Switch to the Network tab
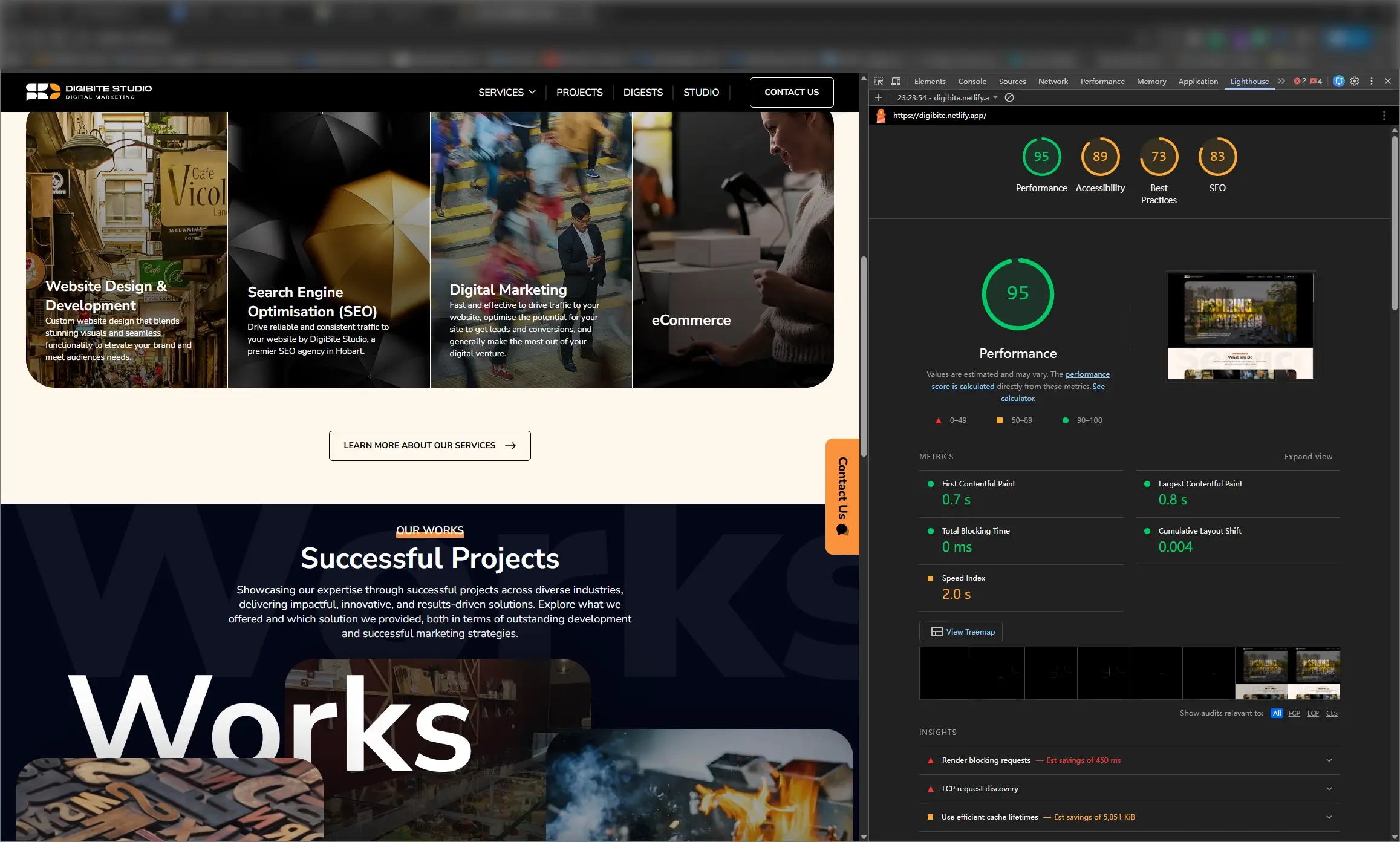 [1053, 81]
